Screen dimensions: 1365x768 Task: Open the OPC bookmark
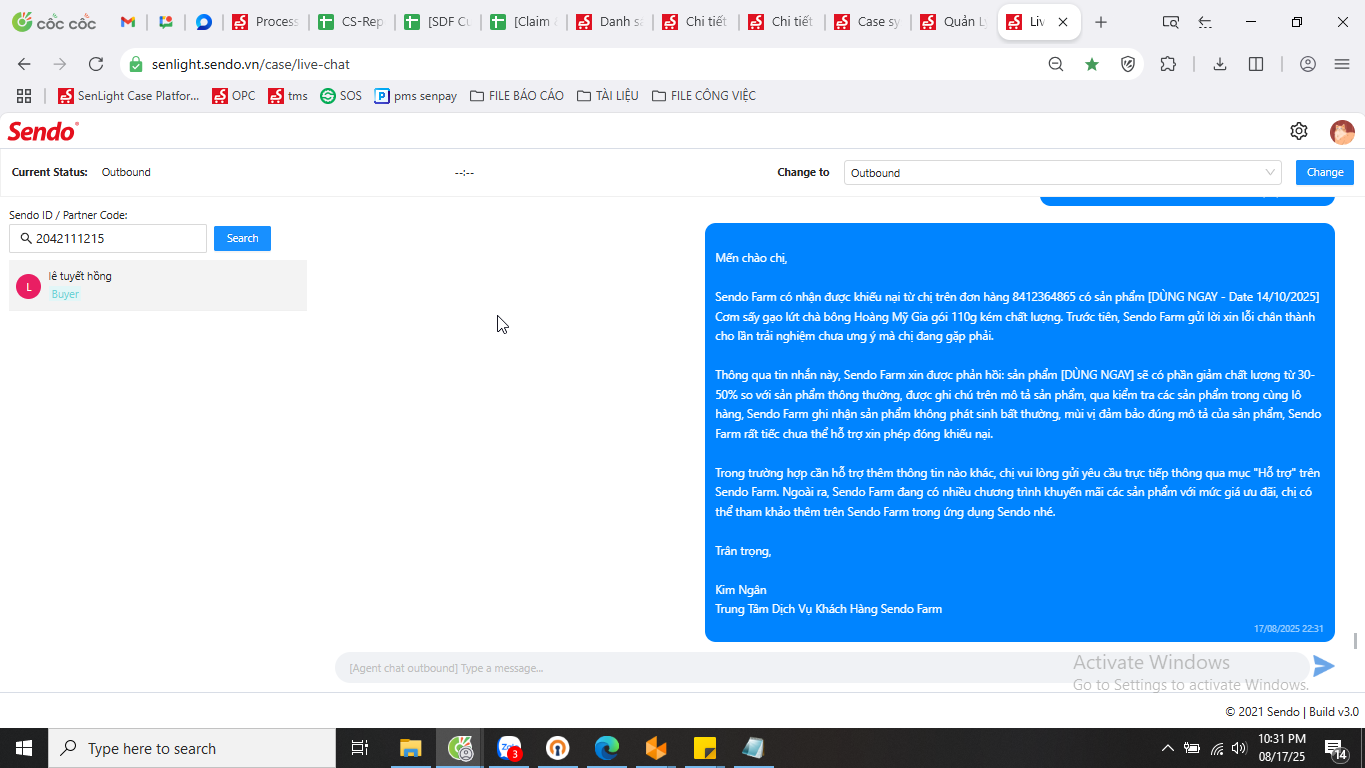tap(234, 96)
